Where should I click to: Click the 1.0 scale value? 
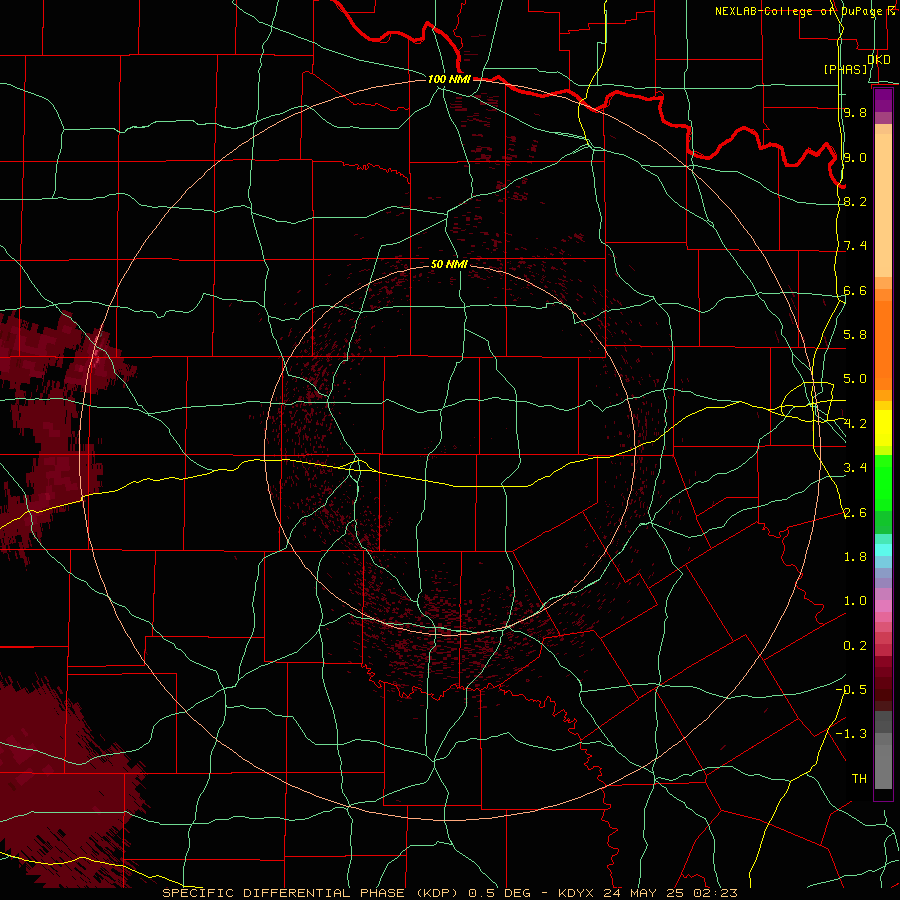pyautogui.click(x=855, y=601)
